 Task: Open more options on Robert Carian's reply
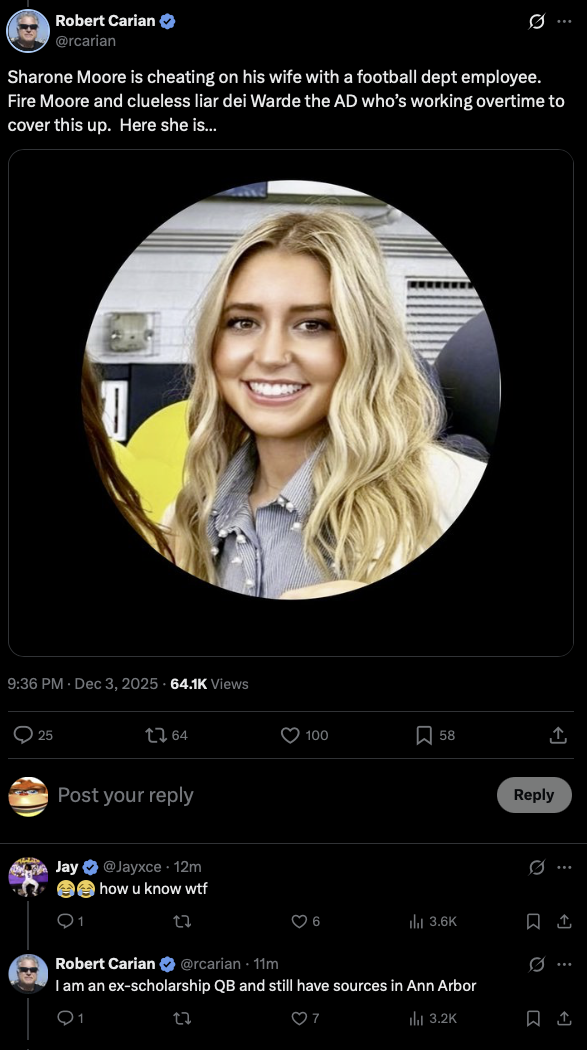point(564,964)
